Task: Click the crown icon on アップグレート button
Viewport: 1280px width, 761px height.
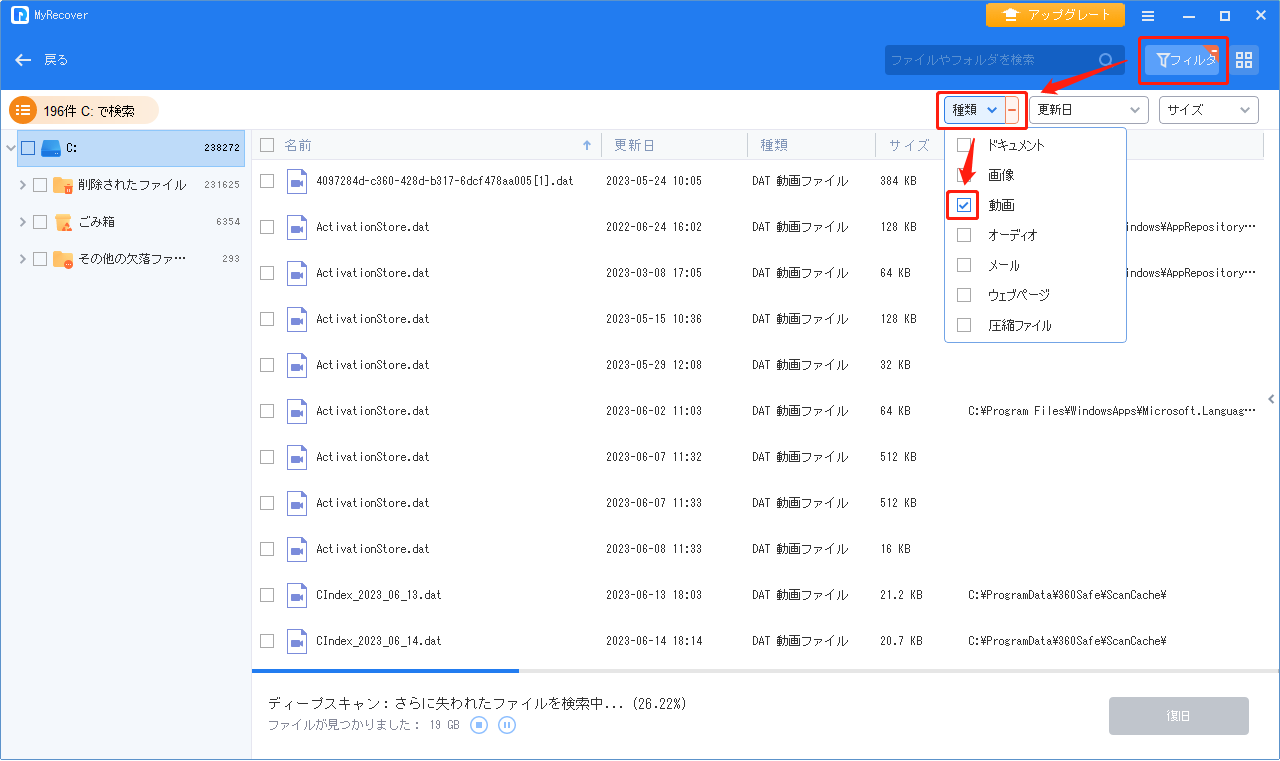Action: (1010, 15)
